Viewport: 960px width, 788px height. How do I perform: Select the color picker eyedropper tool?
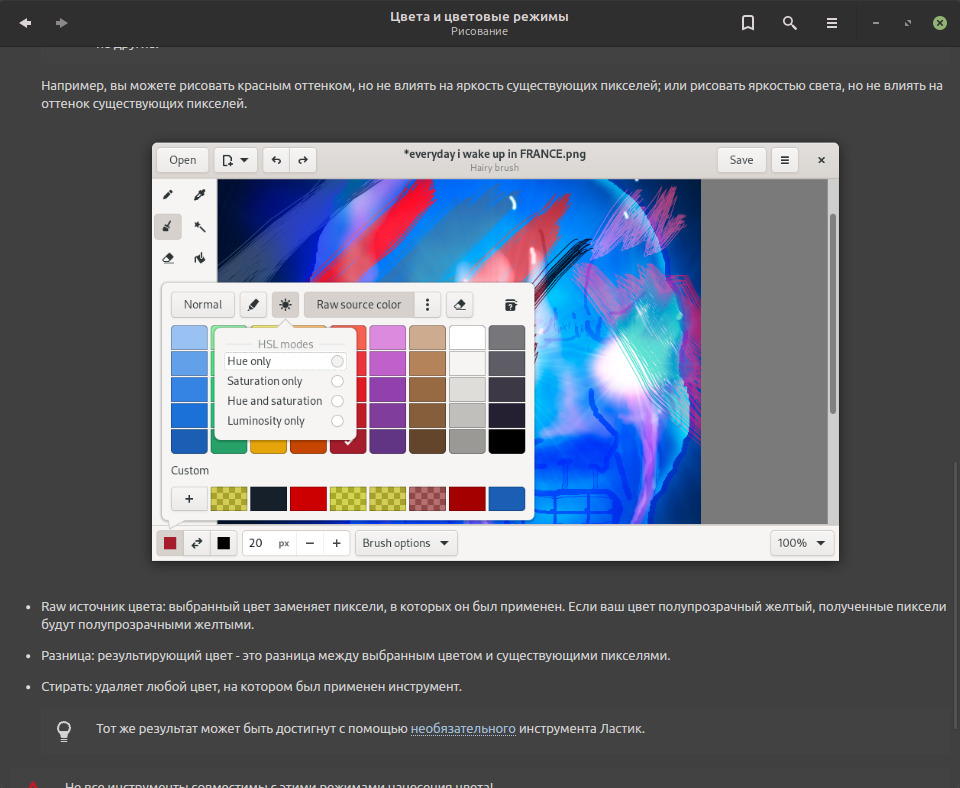tap(200, 195)
